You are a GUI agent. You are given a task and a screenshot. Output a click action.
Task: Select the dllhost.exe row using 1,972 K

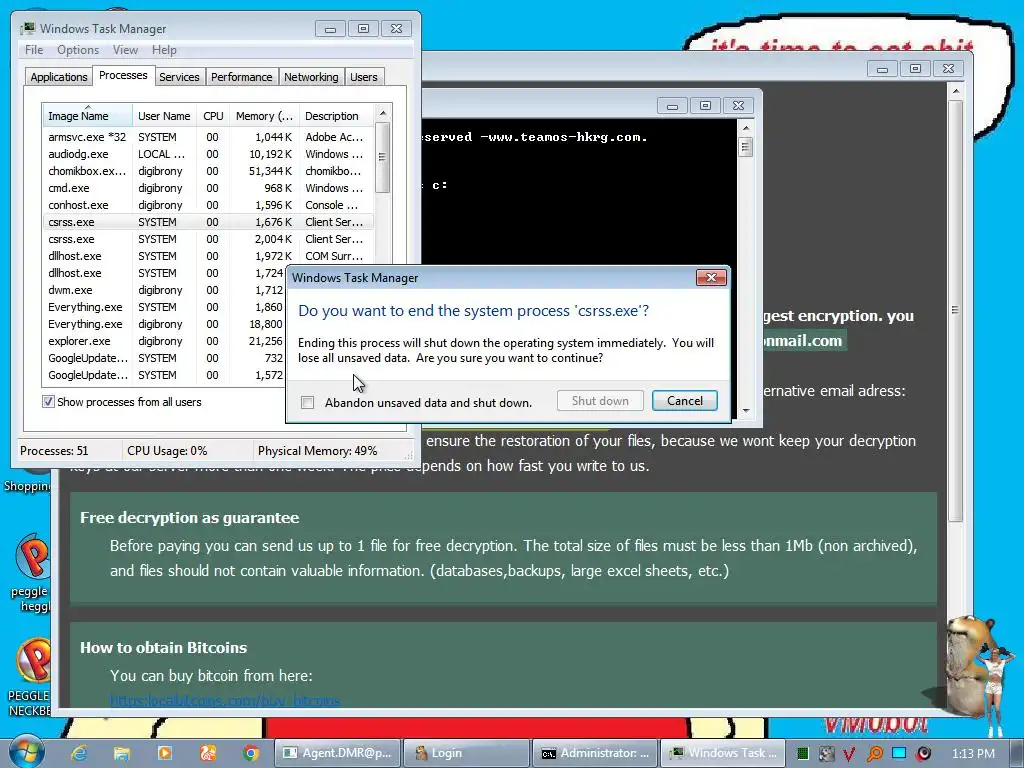pyautogui.click(x=208, y=256)
